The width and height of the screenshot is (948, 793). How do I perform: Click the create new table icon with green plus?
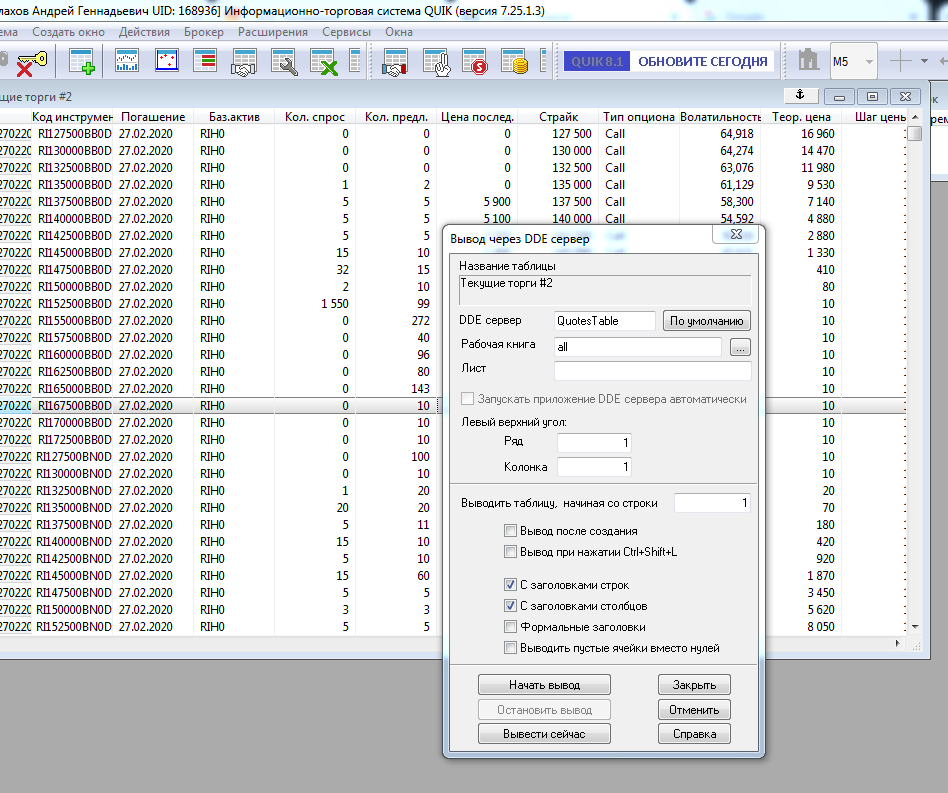pos(82,63)
